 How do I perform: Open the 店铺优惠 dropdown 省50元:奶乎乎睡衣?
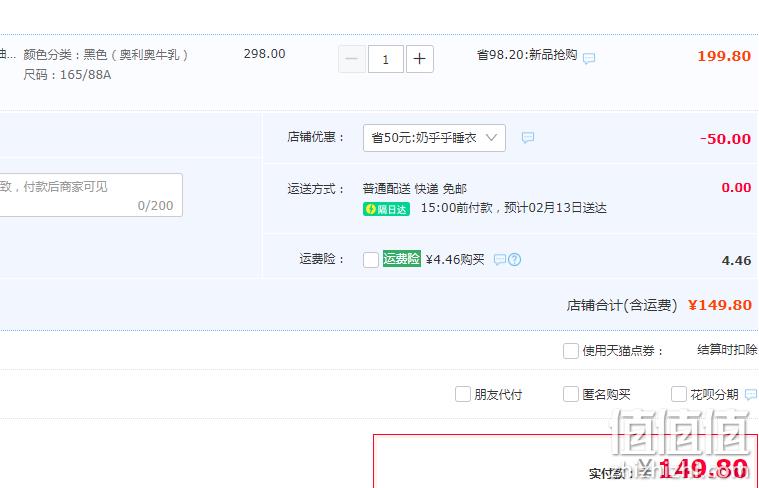(x=434, y=138)
